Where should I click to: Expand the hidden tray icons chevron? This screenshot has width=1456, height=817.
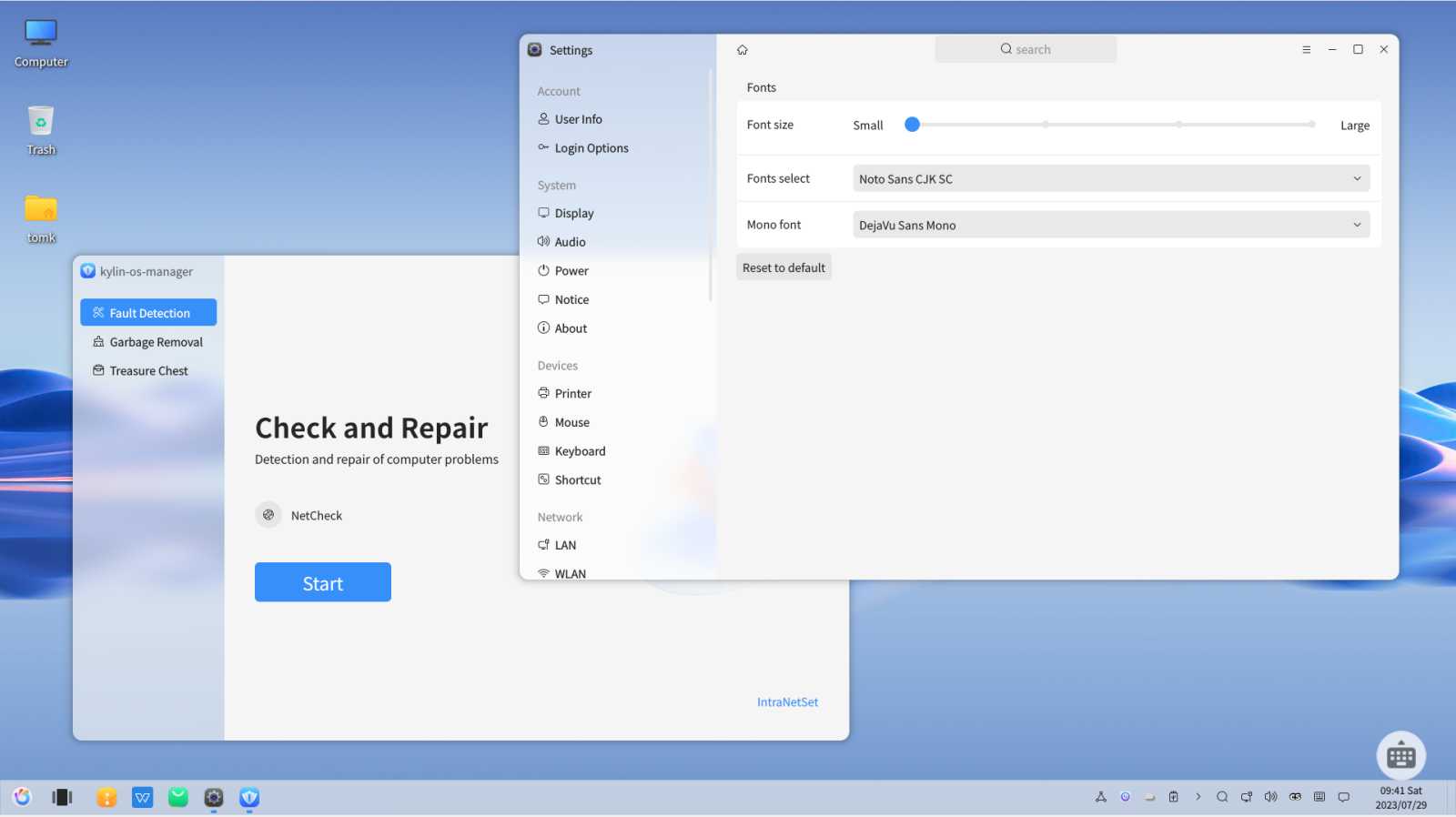tap(1198, 797)
